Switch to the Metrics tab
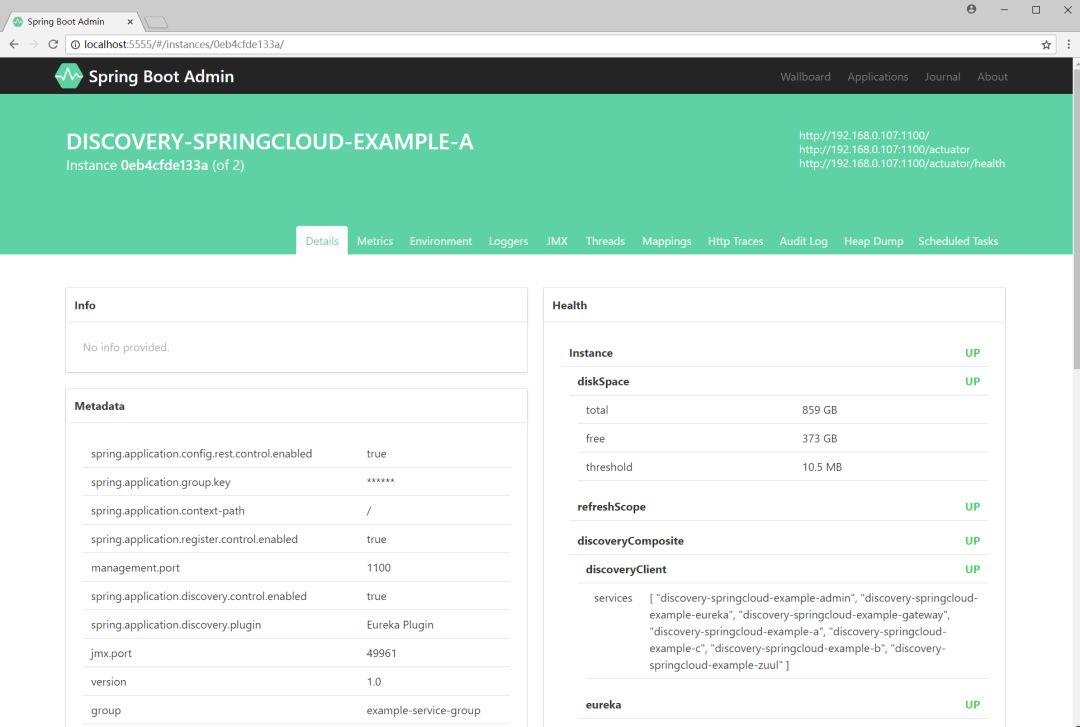The width and height of the screenshot is (1080, 727). [375, 240]
